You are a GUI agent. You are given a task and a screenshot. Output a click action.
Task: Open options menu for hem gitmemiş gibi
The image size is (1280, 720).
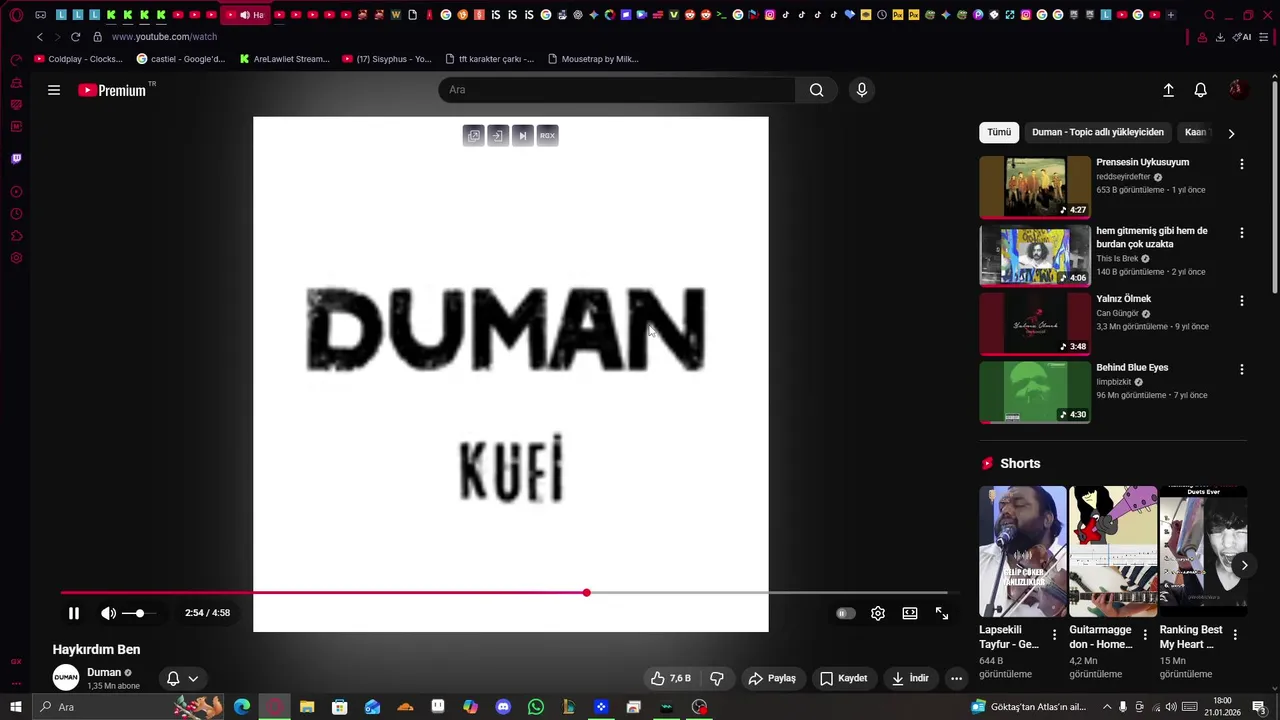click(1242, 232)
